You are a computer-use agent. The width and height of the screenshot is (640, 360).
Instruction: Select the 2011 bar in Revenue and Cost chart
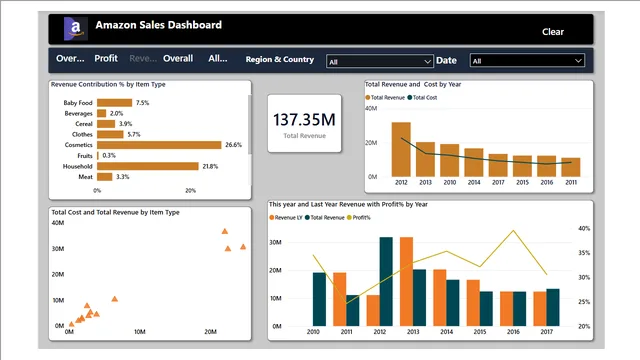coord(571,167)
